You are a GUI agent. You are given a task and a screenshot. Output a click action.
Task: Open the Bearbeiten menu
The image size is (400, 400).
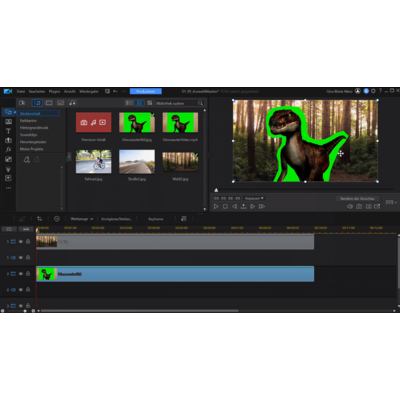point(37,91)
